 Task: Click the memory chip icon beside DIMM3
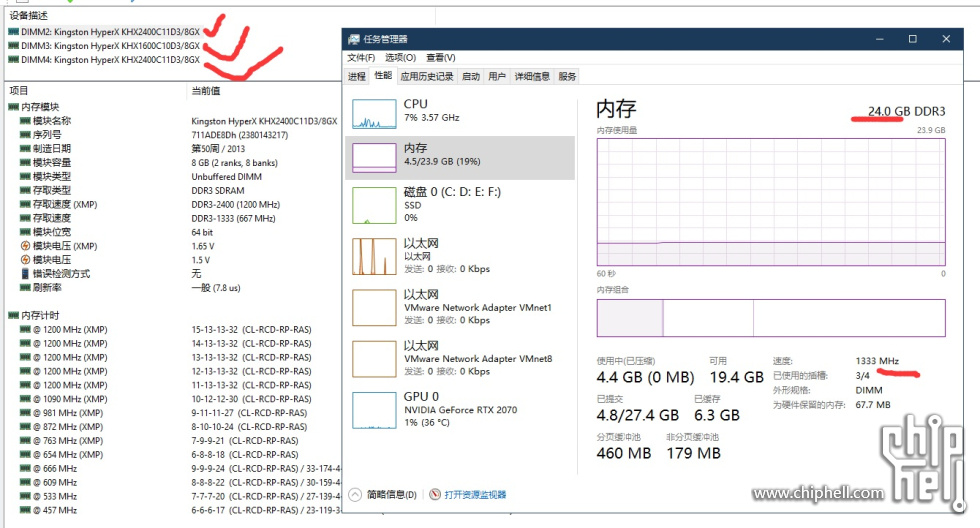point(13,46)
